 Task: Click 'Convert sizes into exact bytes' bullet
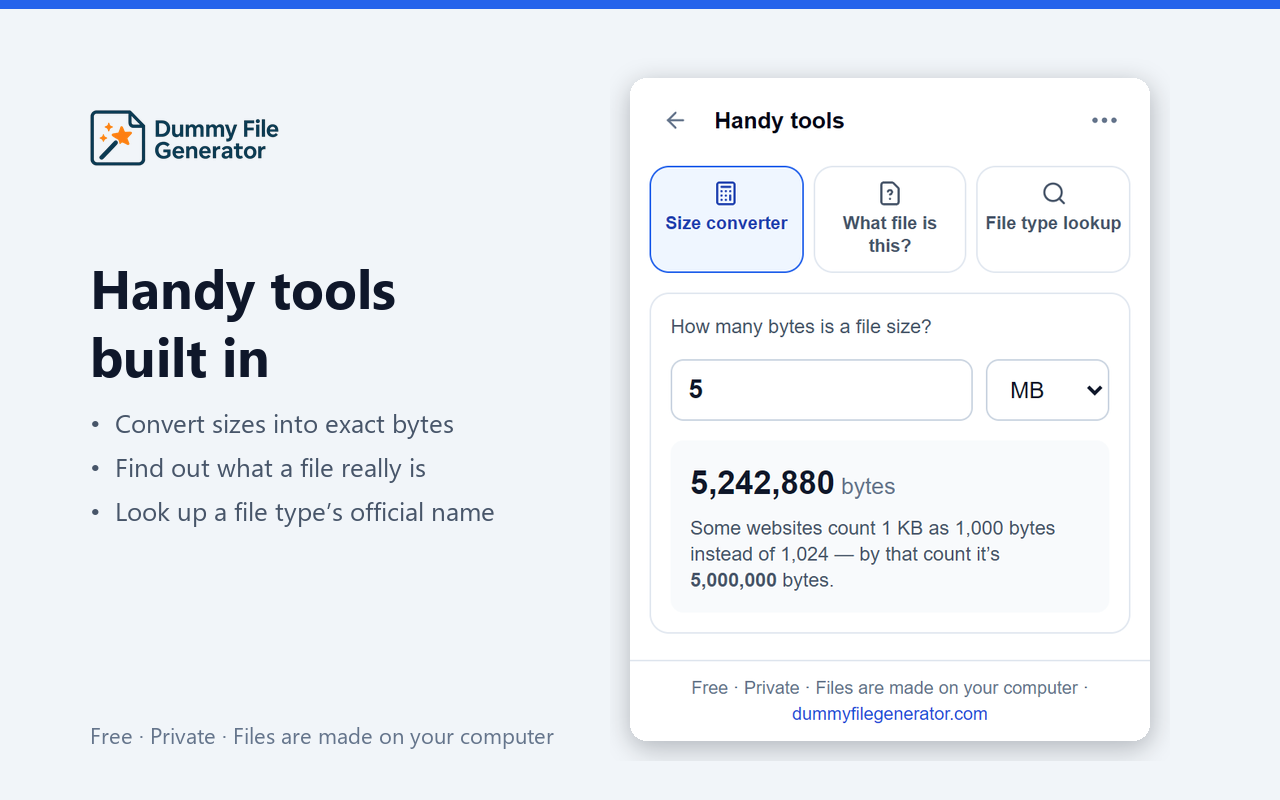click(284, 424)
